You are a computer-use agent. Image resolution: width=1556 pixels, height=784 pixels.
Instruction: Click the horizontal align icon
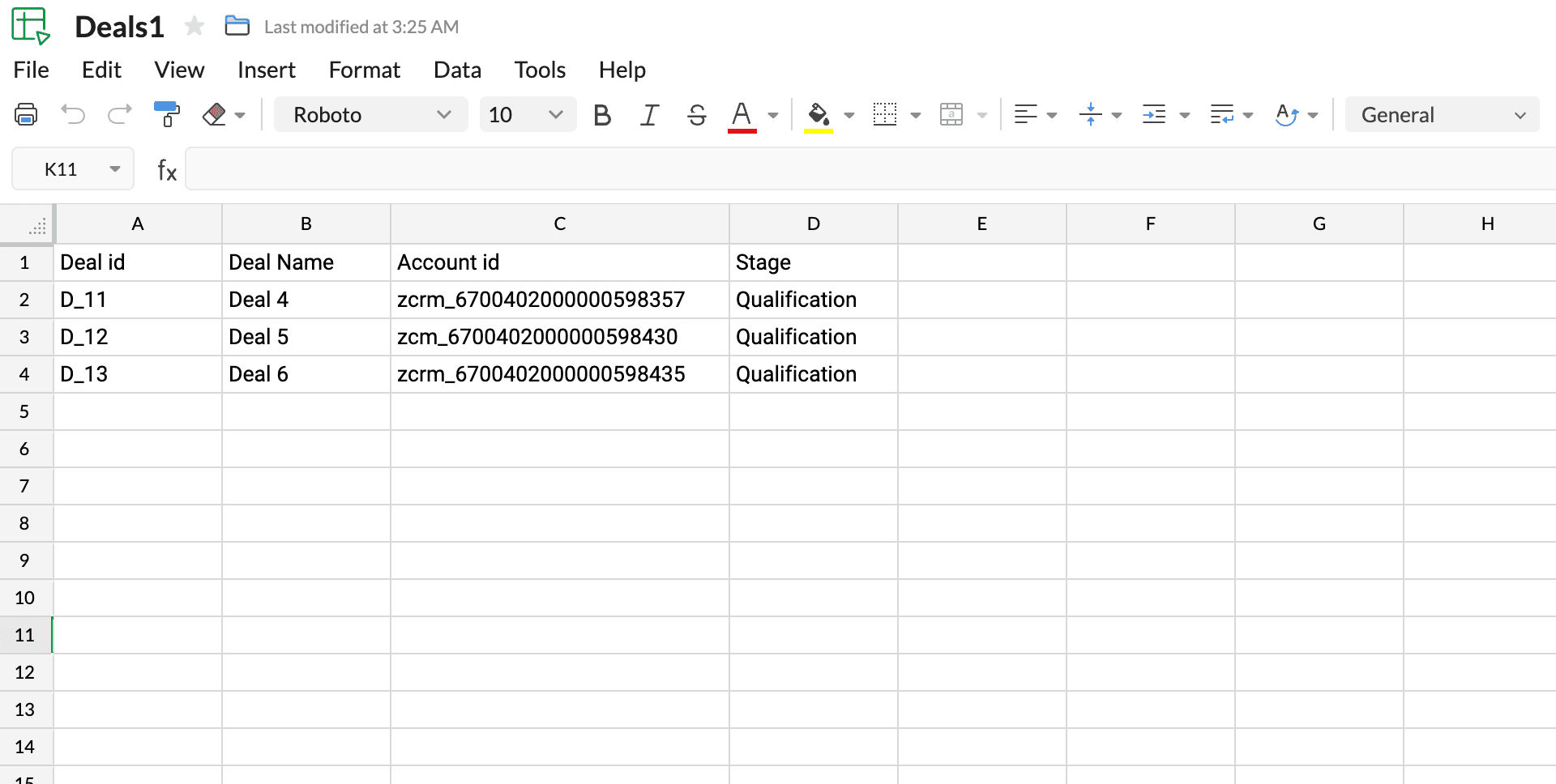point(1025,115)
